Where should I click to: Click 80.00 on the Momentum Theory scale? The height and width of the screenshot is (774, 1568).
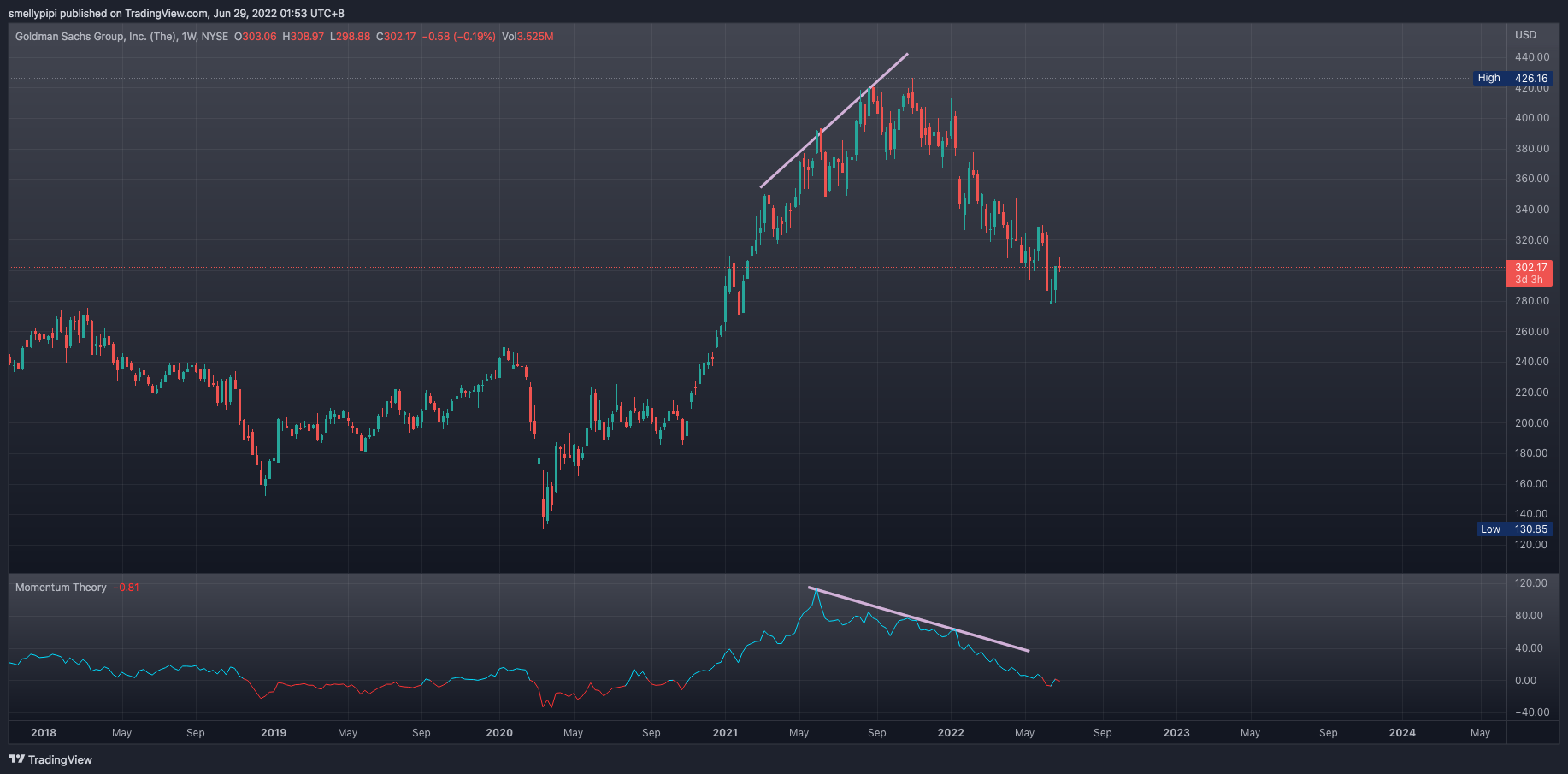(x=1530, y=616)
